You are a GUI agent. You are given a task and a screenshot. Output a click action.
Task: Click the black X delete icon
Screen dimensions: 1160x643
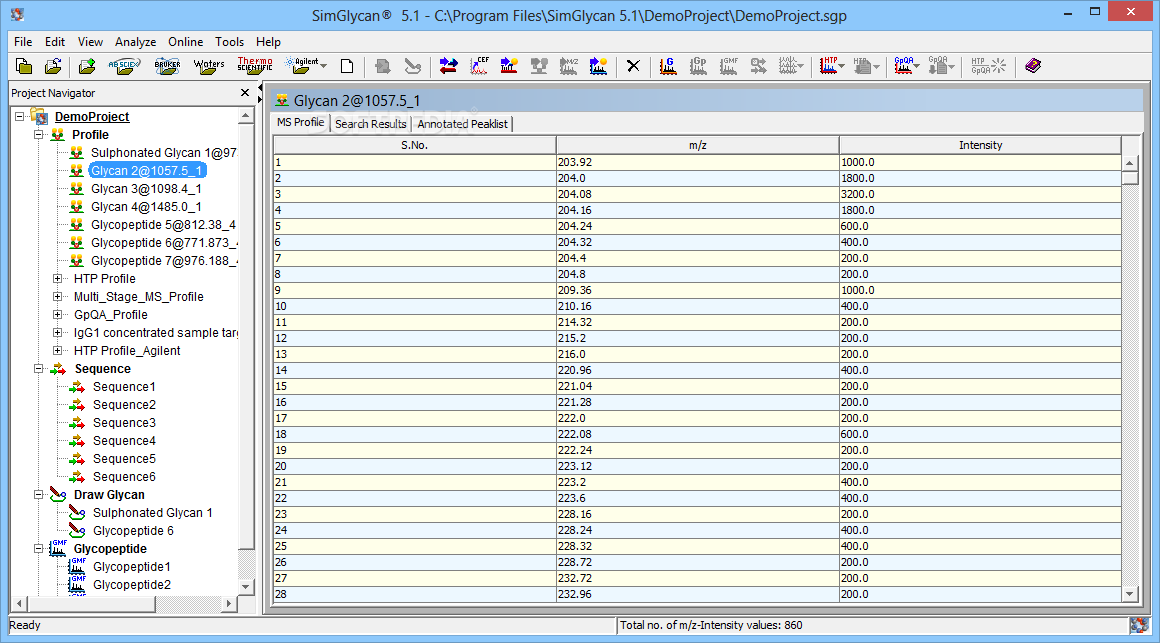pyautogui.click(x=633, y=67)
